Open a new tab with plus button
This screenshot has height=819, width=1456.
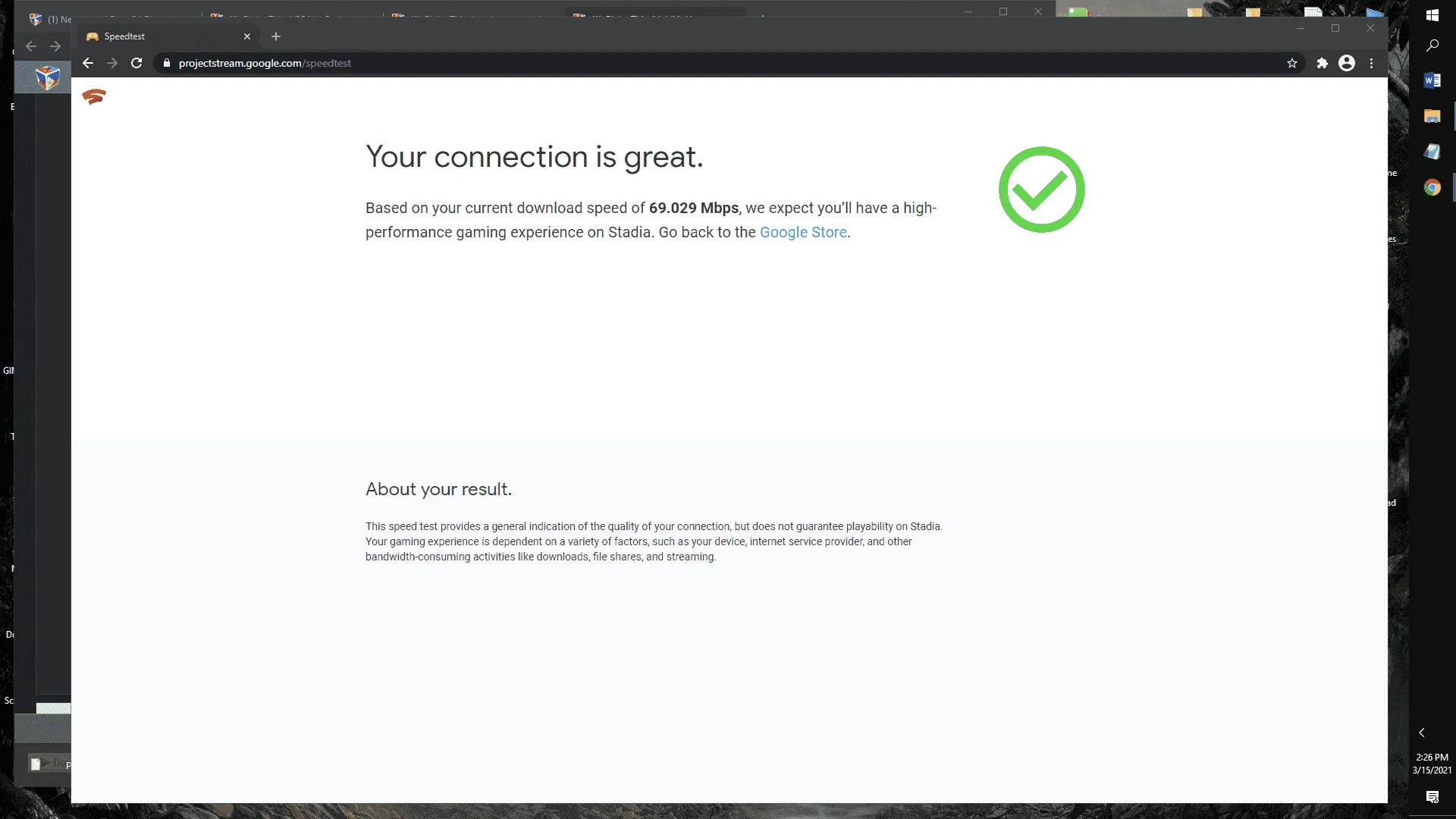tap(276, 36)
